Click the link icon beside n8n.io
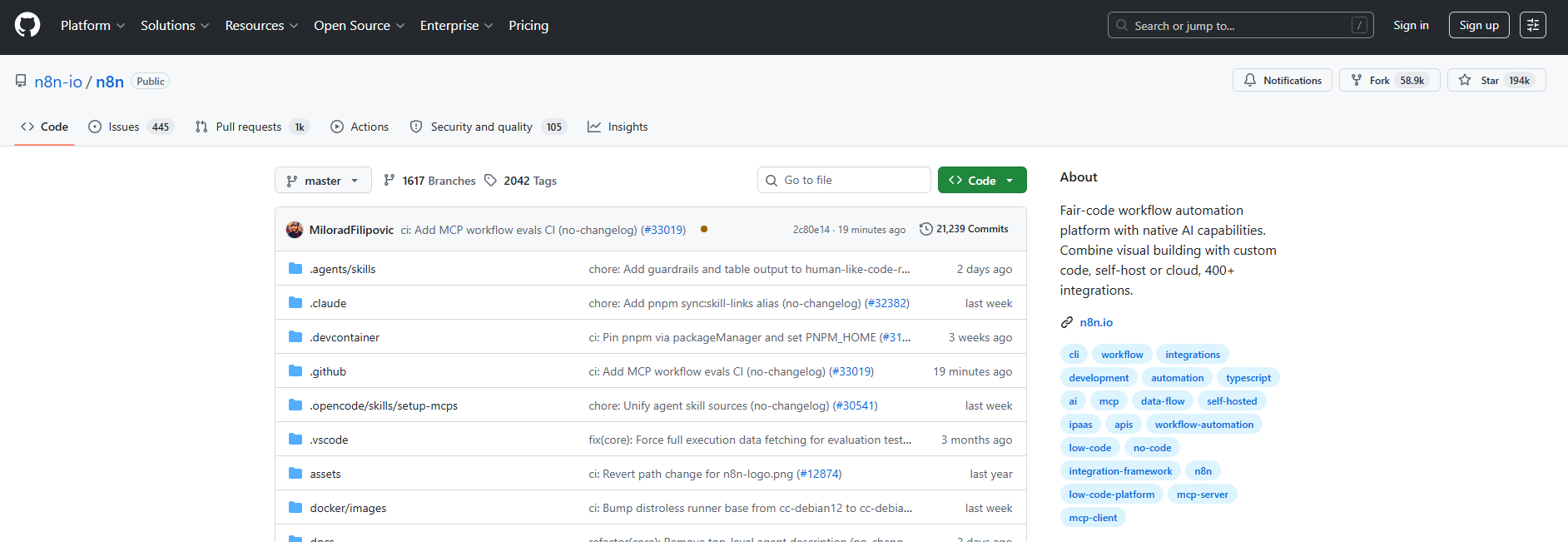1568x542 pixels. [x=1067, y=322]
